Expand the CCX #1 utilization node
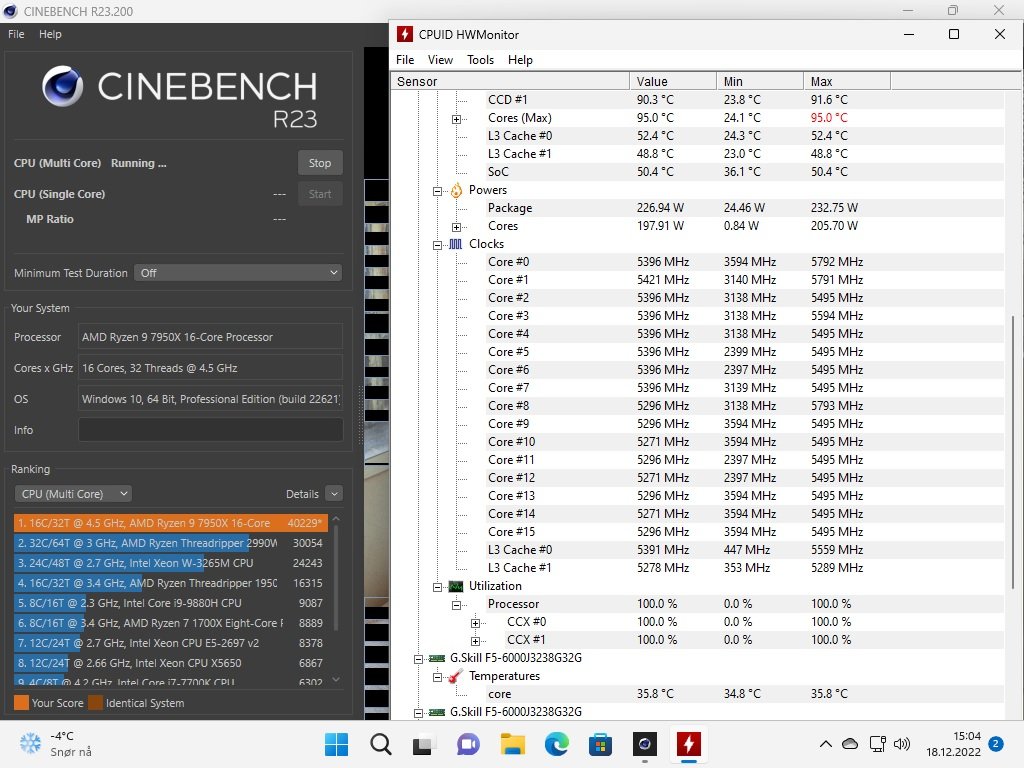1024x768 pixels. point(475,641)
